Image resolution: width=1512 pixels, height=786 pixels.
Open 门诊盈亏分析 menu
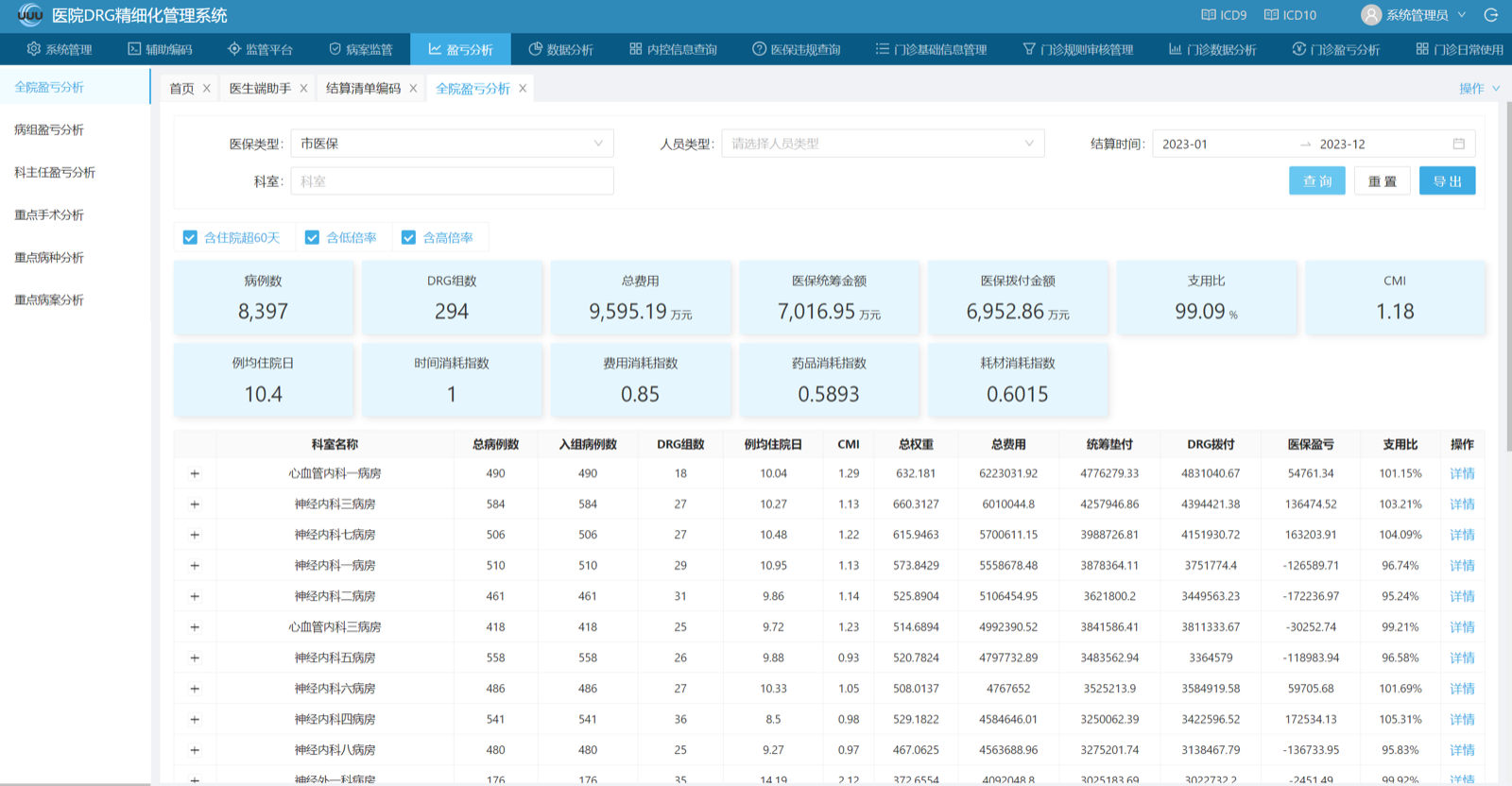[x=1335, y=49]
